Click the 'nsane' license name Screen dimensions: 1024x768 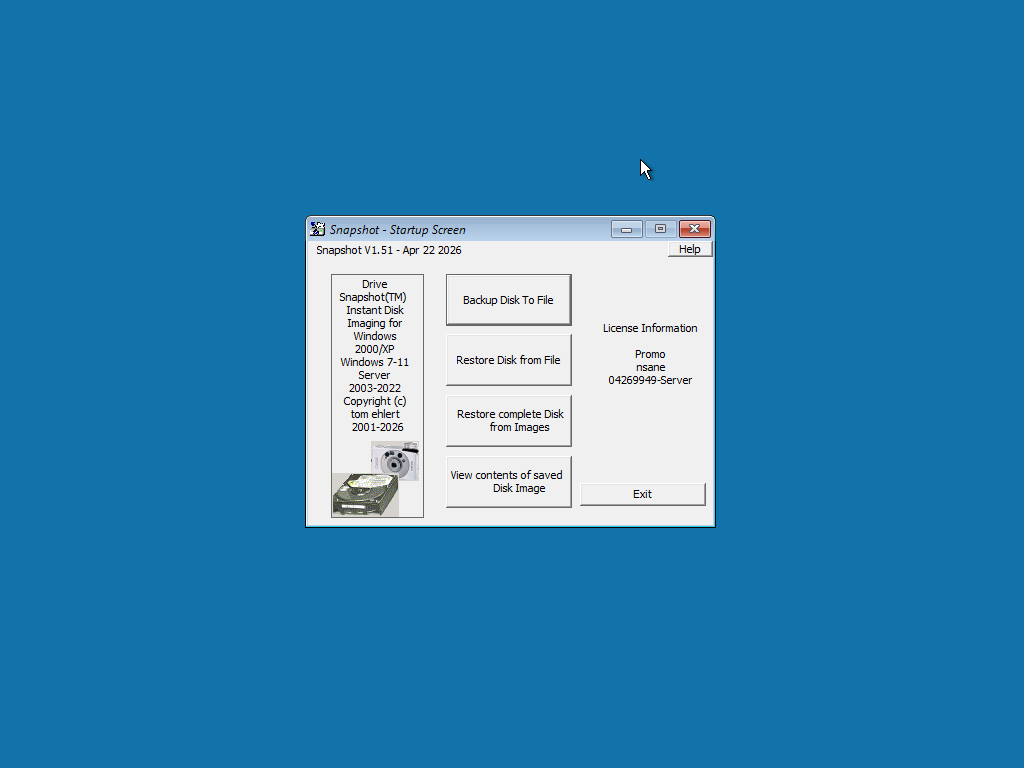[x=650, y=367]
